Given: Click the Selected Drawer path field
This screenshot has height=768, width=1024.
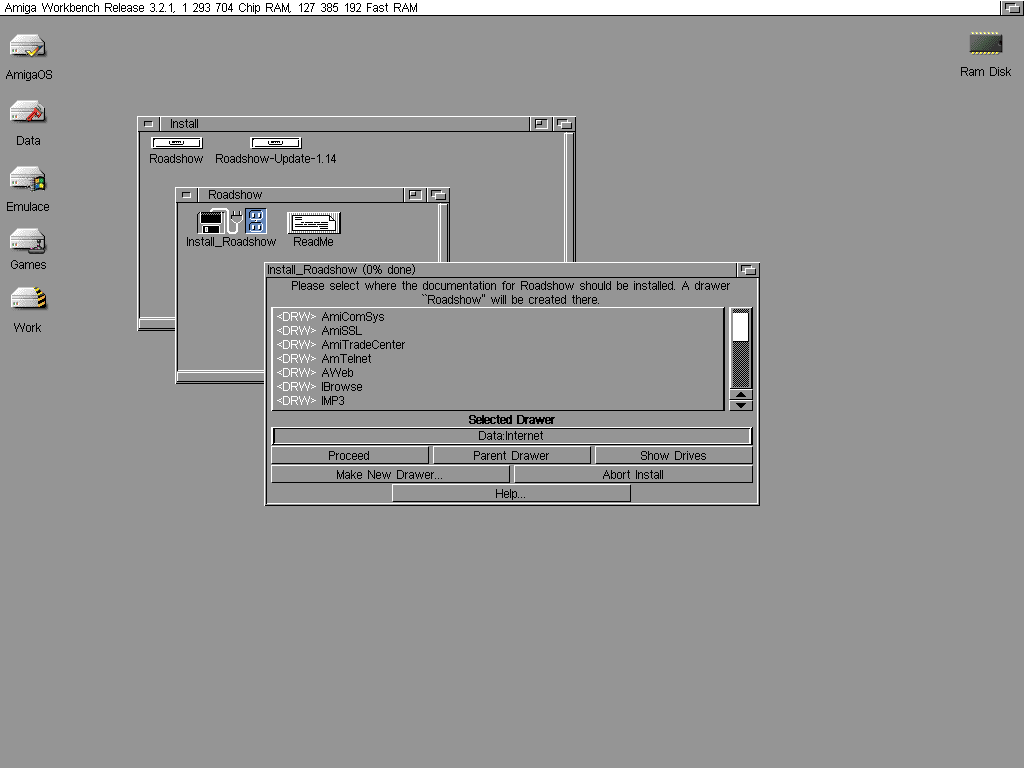Looking at the screenshot, I should [511, 436].
